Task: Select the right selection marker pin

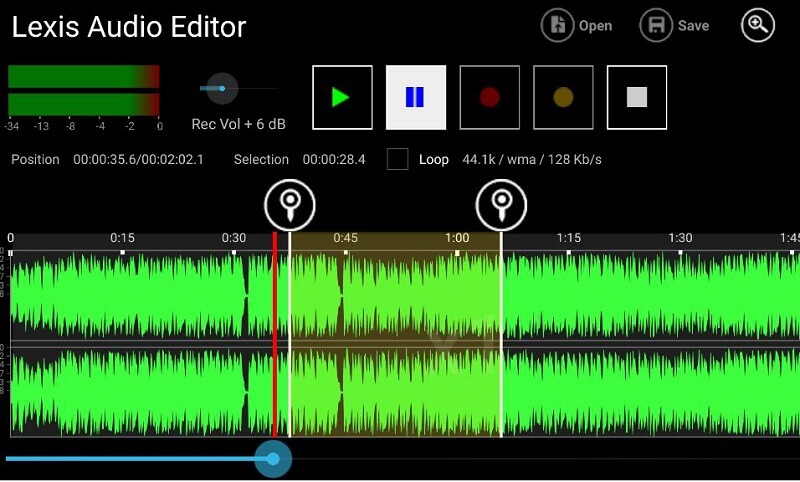Action: (501, 205)
